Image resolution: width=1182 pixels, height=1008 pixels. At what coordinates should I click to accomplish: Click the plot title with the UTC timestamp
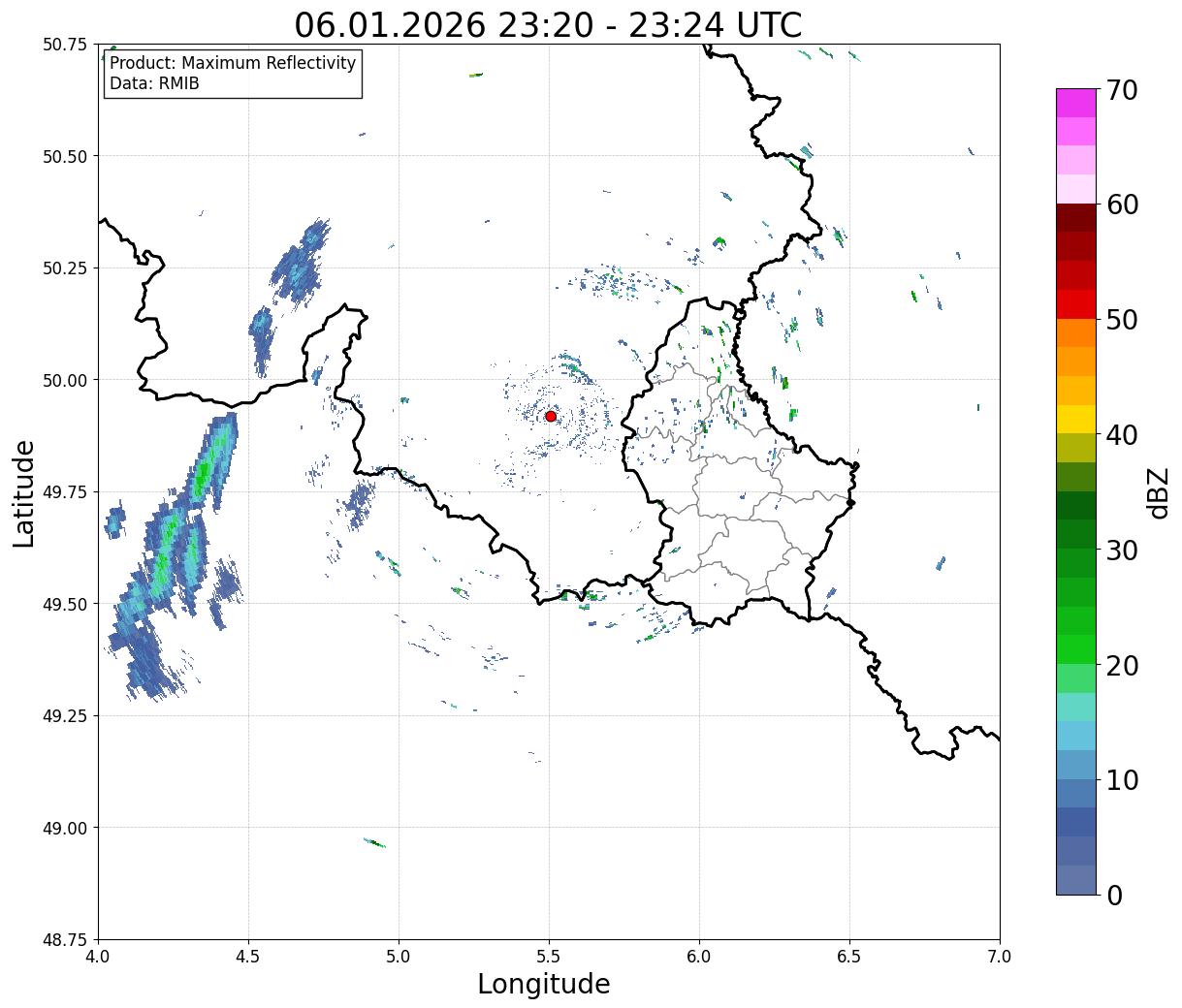tap(548, 24)
